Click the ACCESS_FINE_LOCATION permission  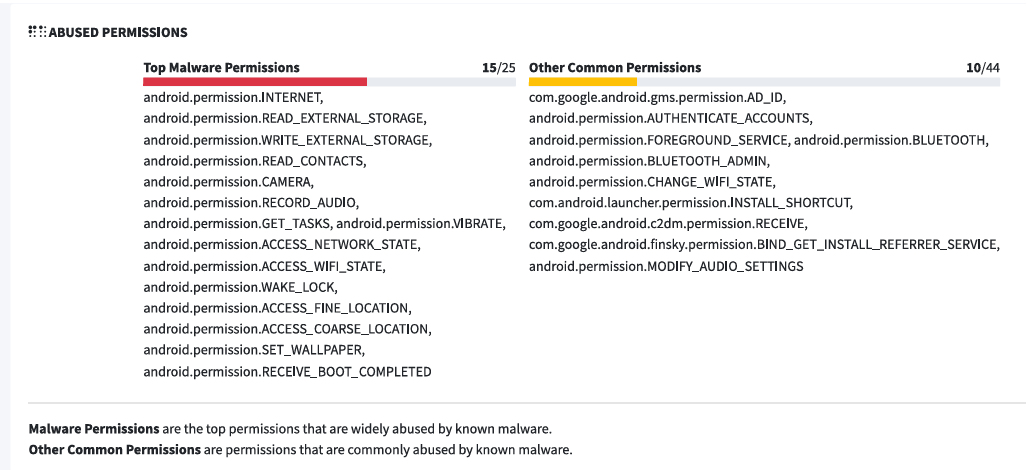(277, 308)
